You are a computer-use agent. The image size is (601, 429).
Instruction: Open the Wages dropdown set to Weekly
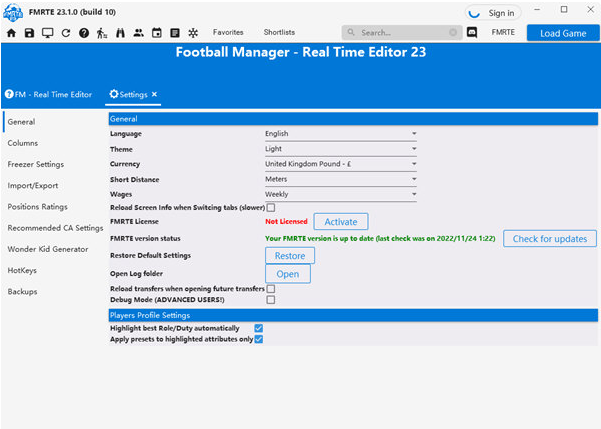(341, 194)
